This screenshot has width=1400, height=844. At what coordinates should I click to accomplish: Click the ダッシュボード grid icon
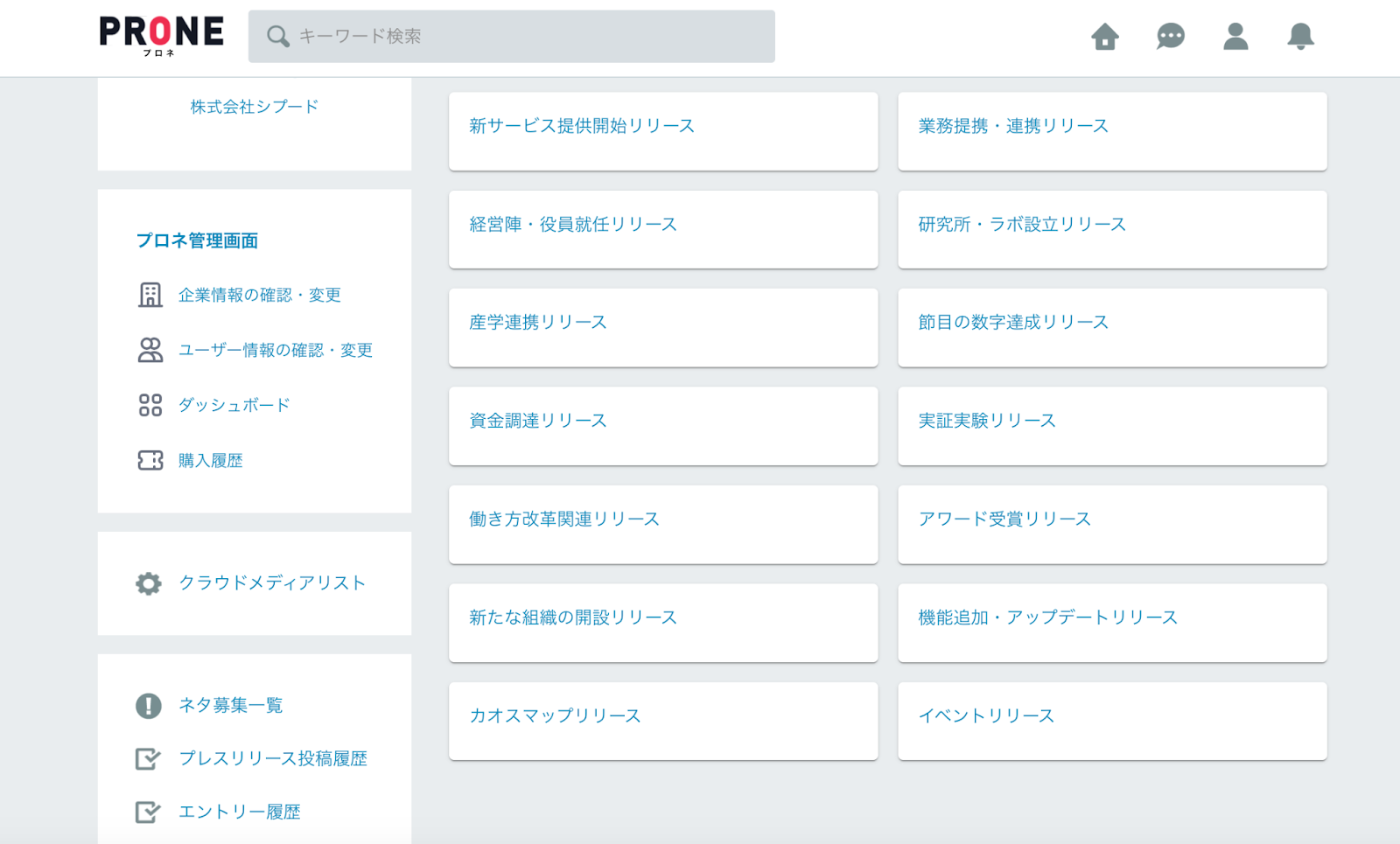(150, 405)
